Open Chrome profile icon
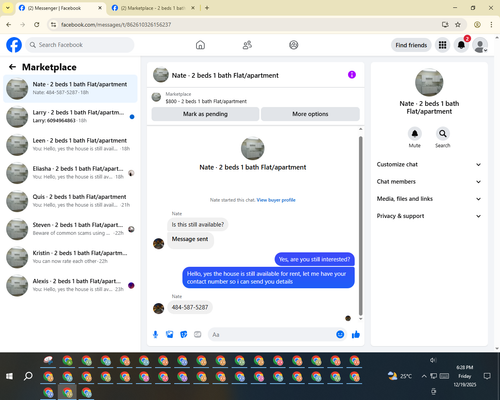Viewport: 500px width, 400px height. (477, 24)
